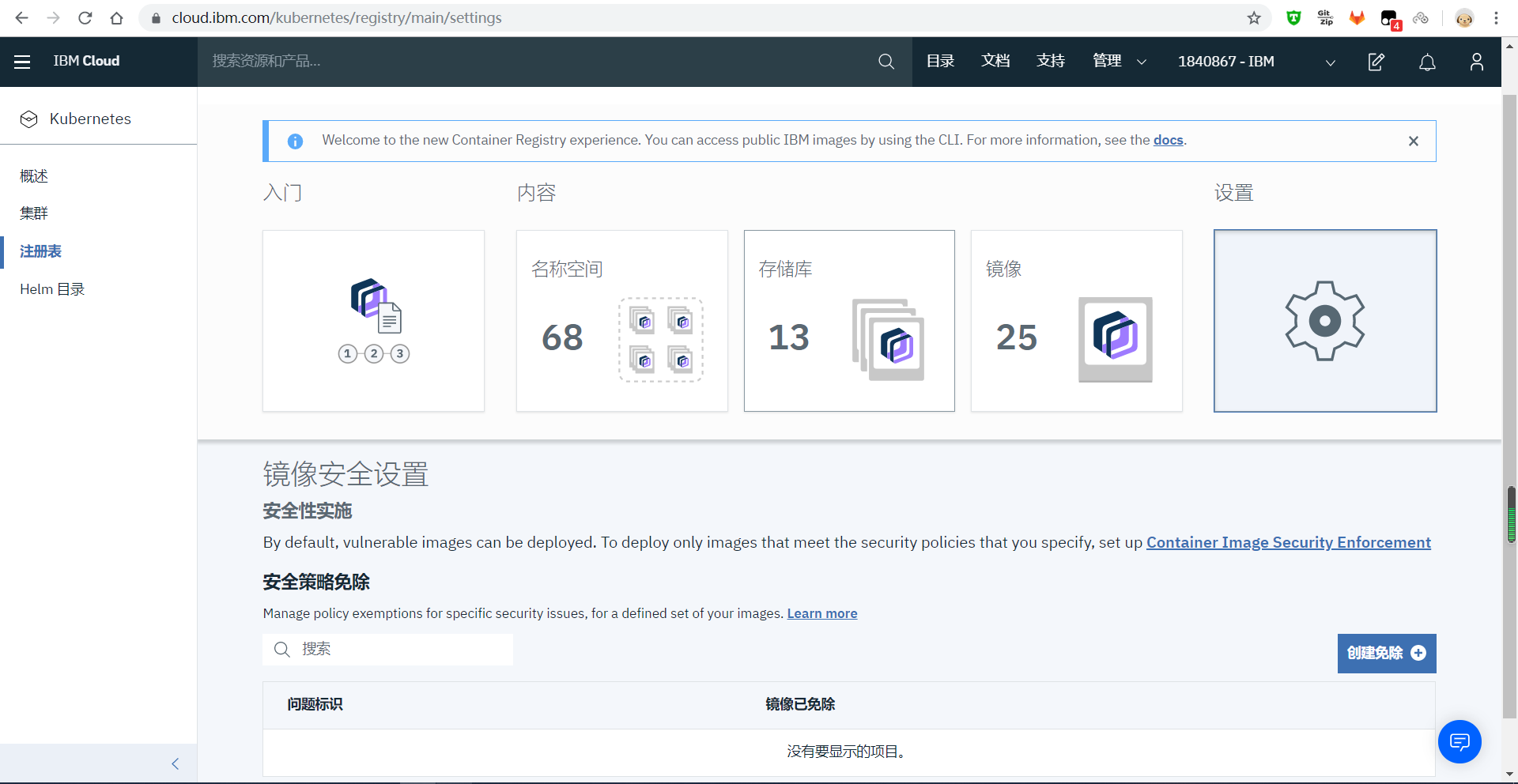The width and height of the screenshot is (1518, 784).
Task: Expand the 1840867 - IBM account dropdown
Action: pos(1257,62)
